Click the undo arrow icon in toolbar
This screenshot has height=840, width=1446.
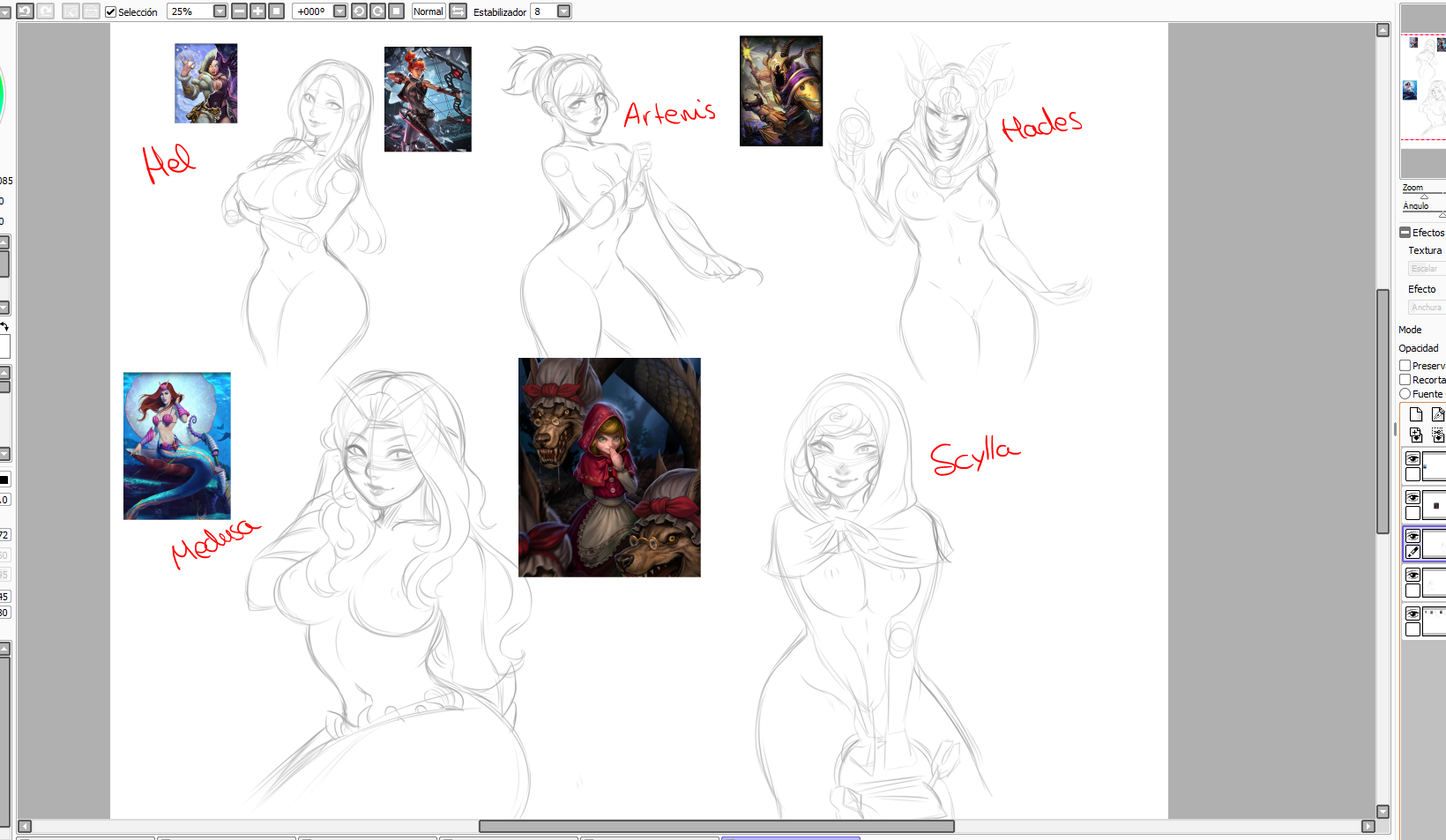[x=25, y=11]
